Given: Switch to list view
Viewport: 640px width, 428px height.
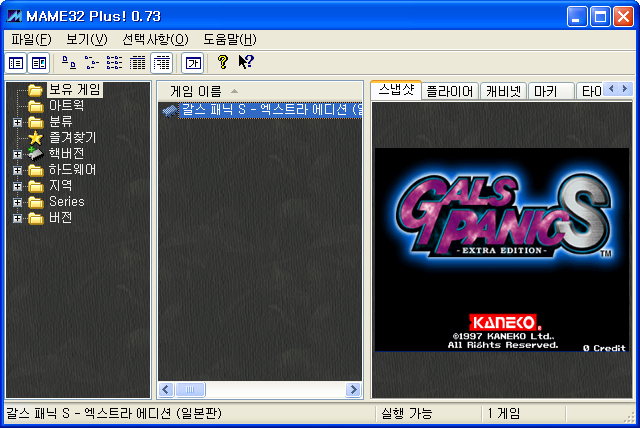Looking at the screenshot, I should point(114,63).
